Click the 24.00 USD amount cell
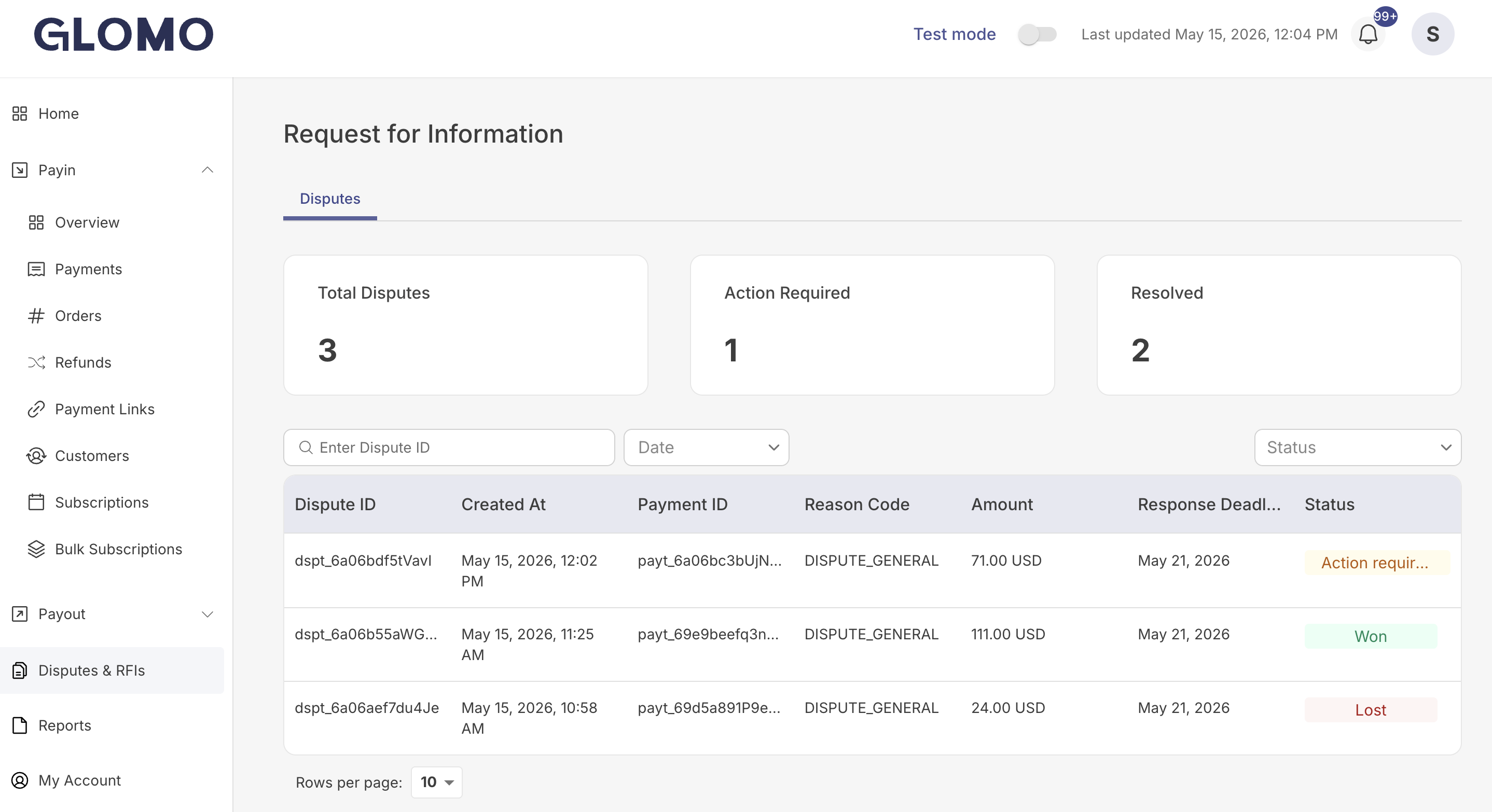 [x=1009, y=708]
